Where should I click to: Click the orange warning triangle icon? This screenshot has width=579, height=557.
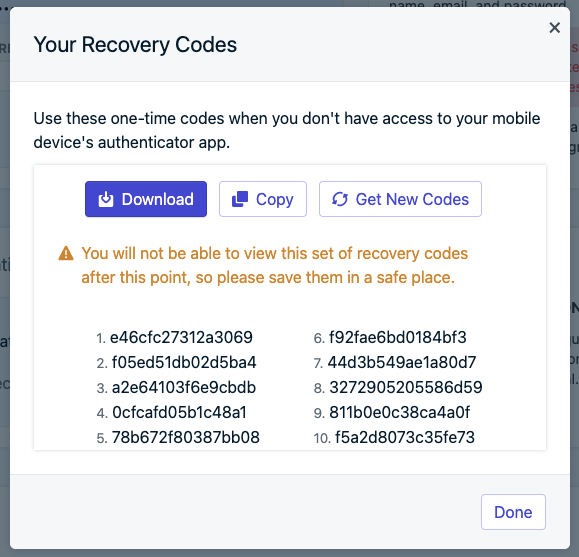click(66, 253)
